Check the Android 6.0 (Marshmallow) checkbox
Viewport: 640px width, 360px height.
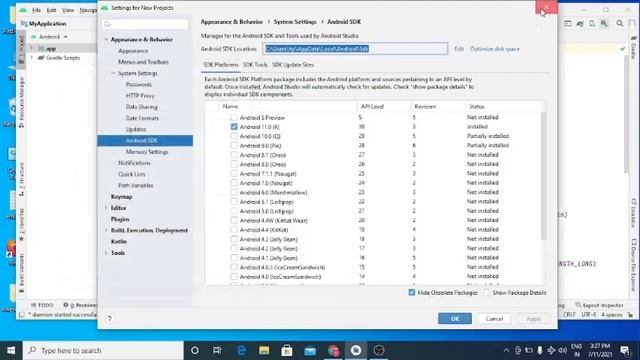pyautogui.click(x=234, y=192)
